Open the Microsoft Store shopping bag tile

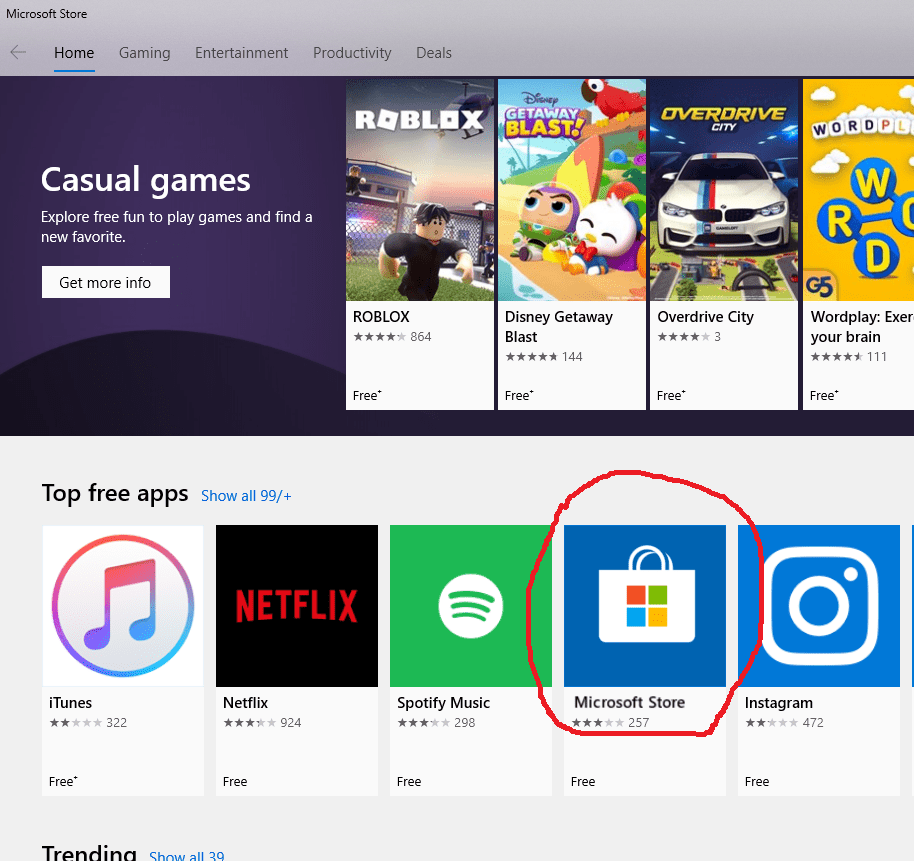645,606
